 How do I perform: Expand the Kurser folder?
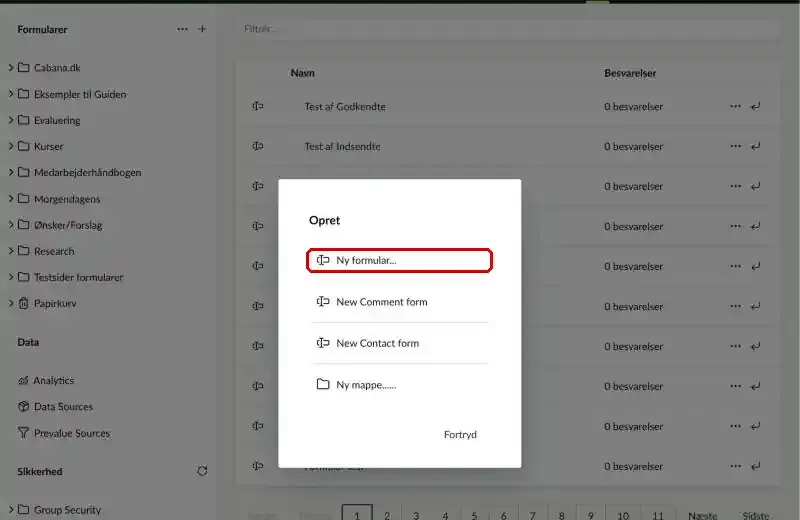tap(11, 146)
